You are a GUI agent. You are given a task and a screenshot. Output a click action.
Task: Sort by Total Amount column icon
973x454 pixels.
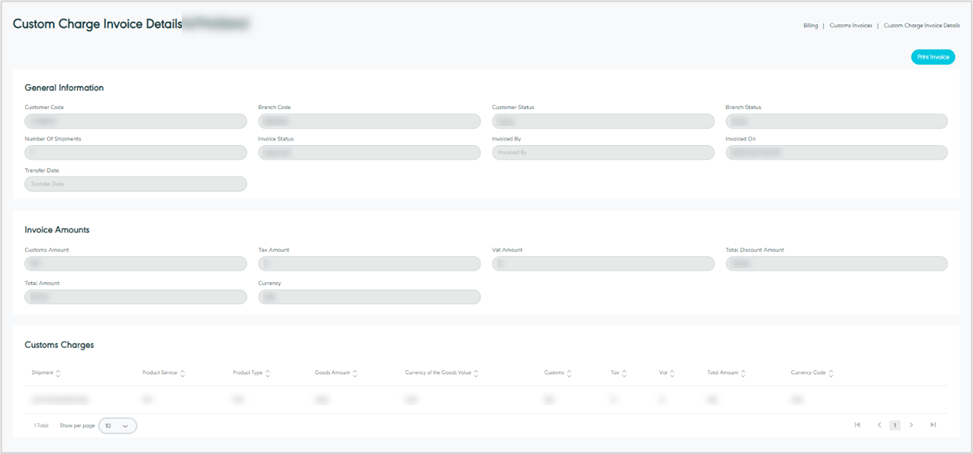[743, 373]
